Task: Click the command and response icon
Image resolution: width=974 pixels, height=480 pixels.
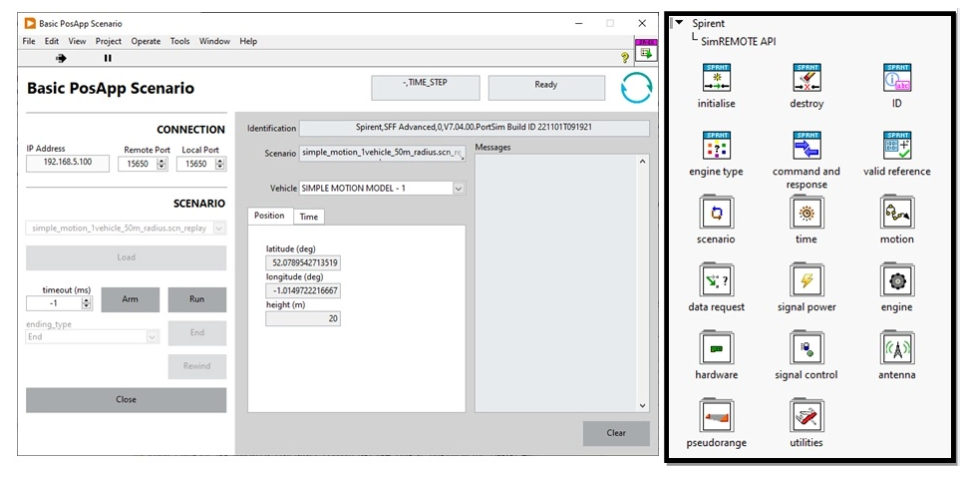Action: (x=807, y=146)
